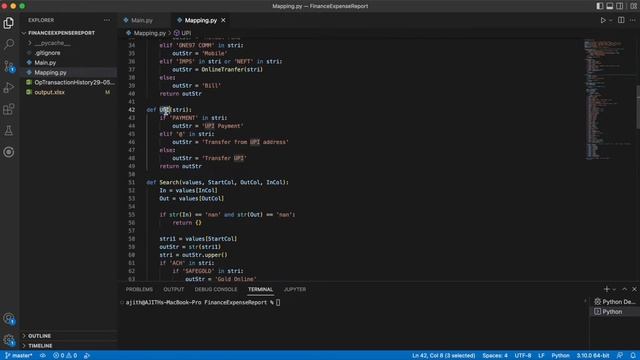Switch to the Main.py editor tab
This screenshot has height=360, width=640.
click(141, 20)
